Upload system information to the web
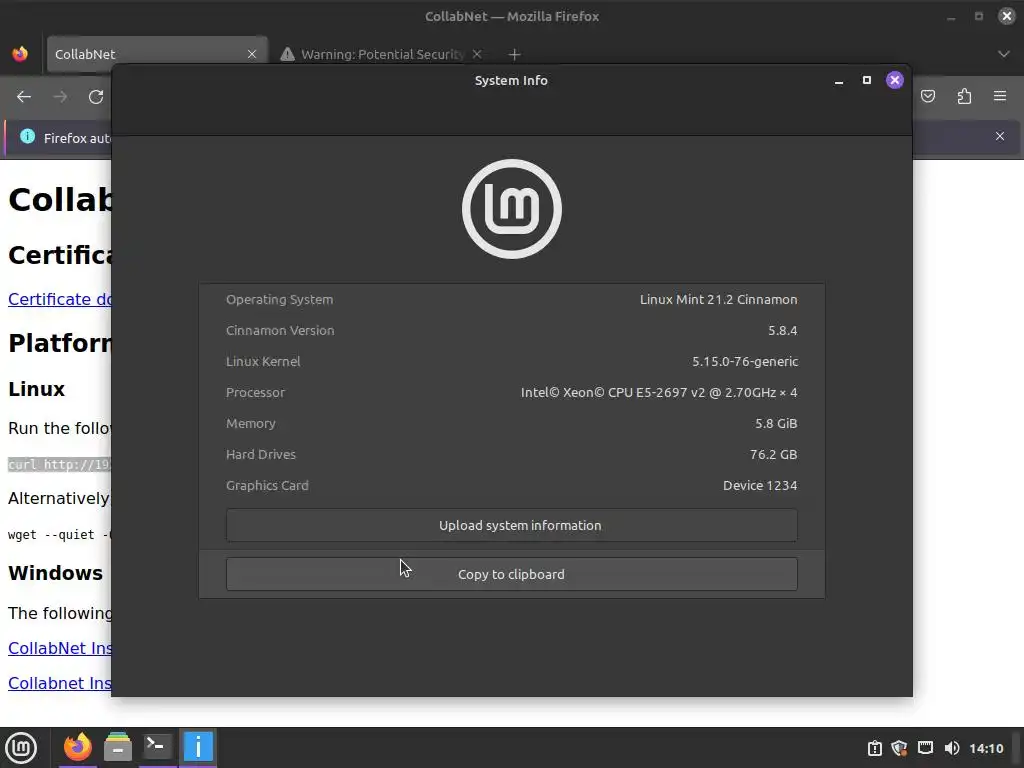 pyautogui.click(x=511, y=525)
